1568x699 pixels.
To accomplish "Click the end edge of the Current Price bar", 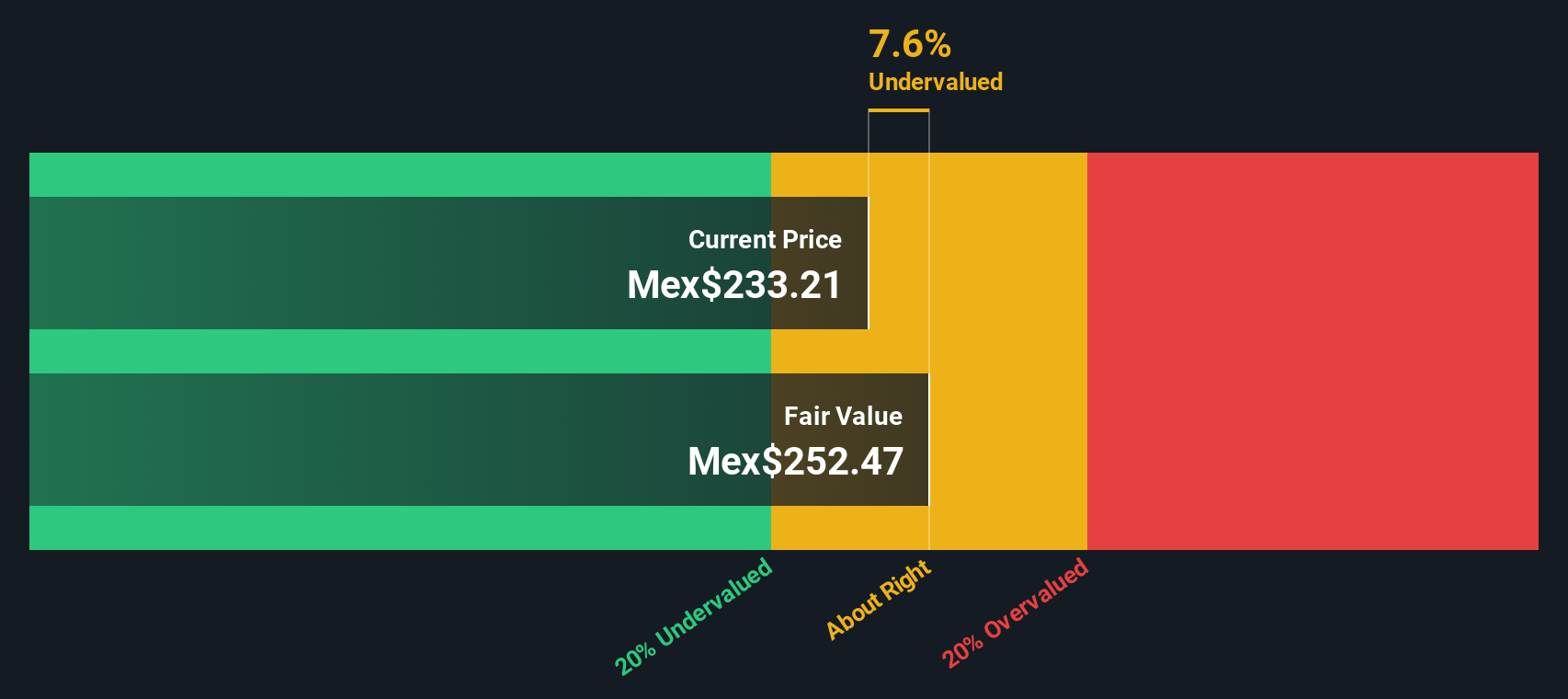I will pyautogui.click(x=868, y=263).
